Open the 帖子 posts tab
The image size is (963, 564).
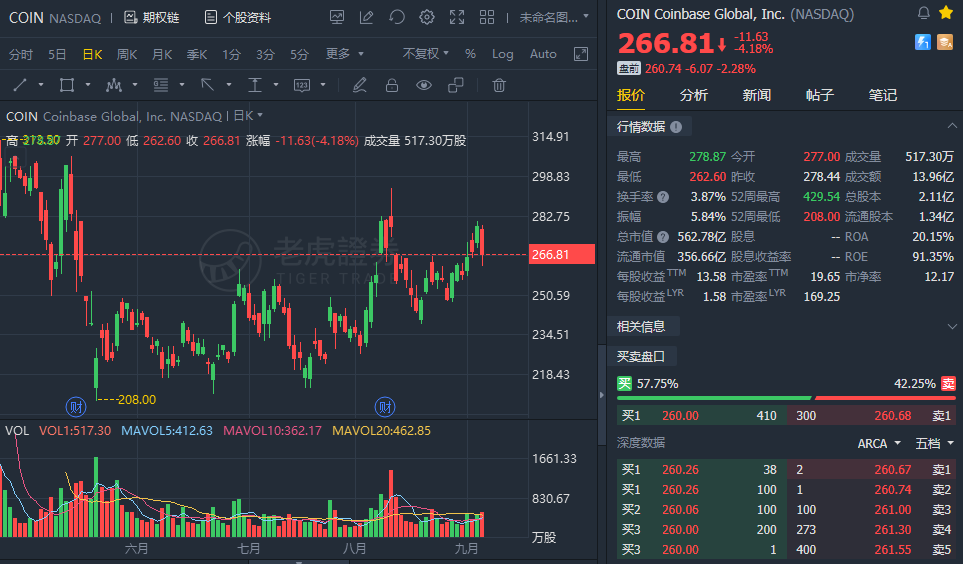tap(820, 95)
